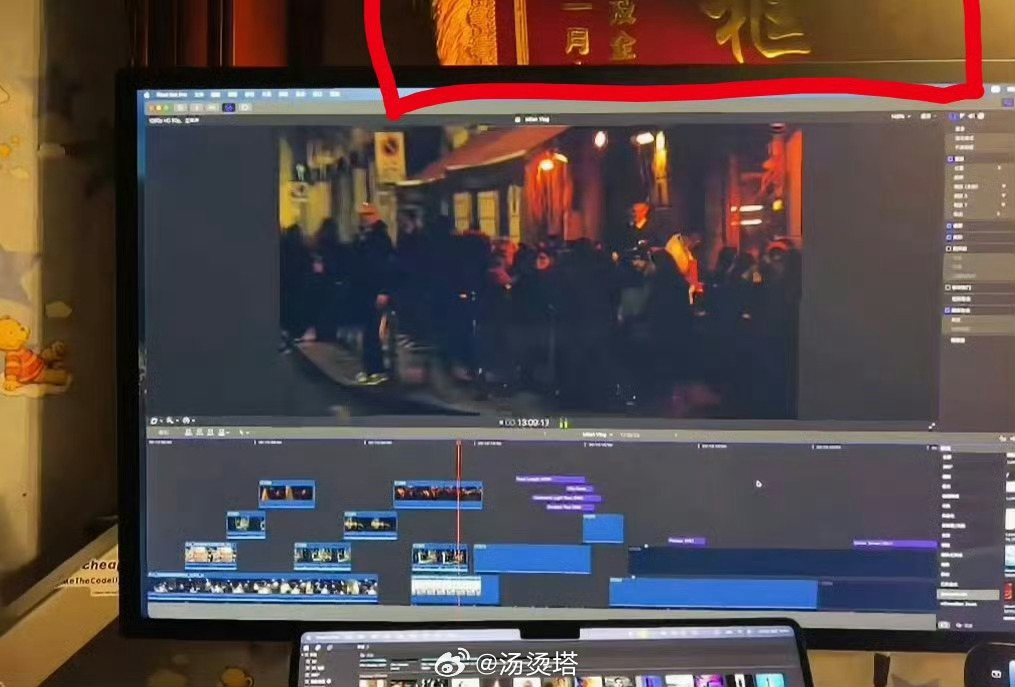Select the wide blue clip right of the playhead
1015x687 pixels.
click(531, 558)
